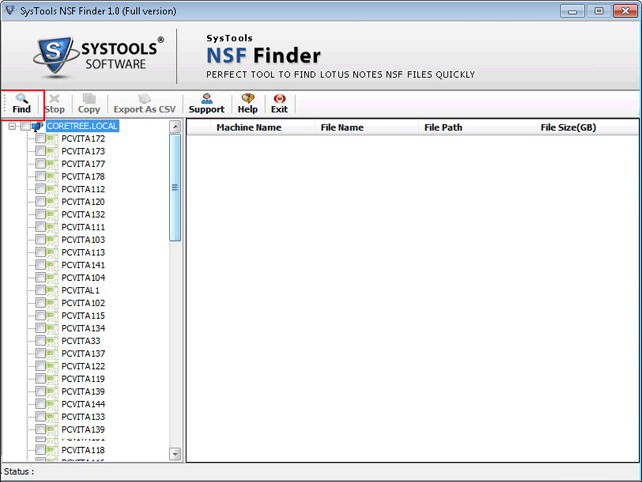The height and width of the screenshot is (482, 642).
Task: Select PCVITA177 in the tree
Action: 83,164
